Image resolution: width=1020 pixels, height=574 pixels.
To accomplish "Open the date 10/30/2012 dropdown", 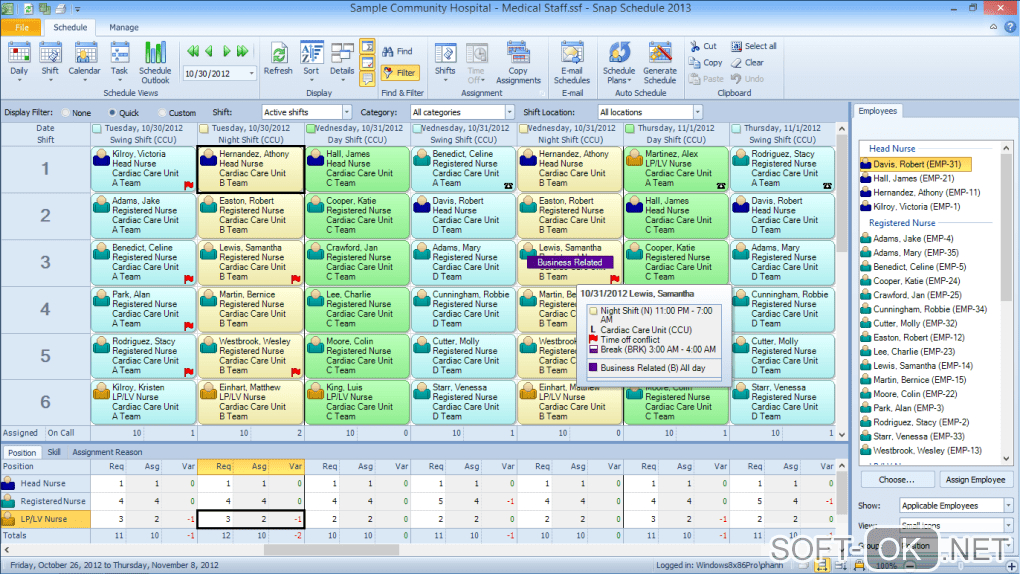I will click(x=251, y=74).
